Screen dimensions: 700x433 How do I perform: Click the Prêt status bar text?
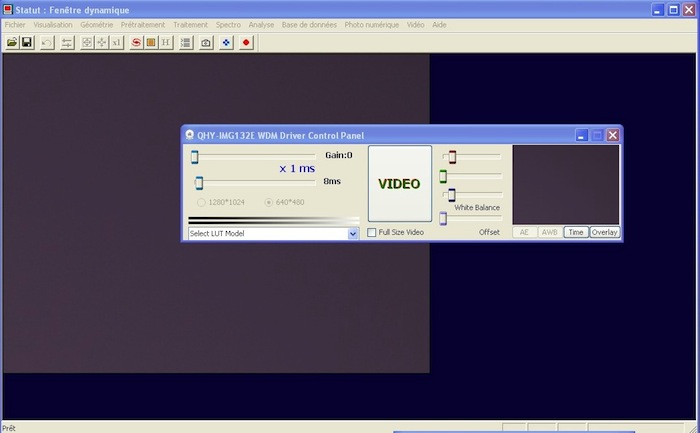coord(9,428)
